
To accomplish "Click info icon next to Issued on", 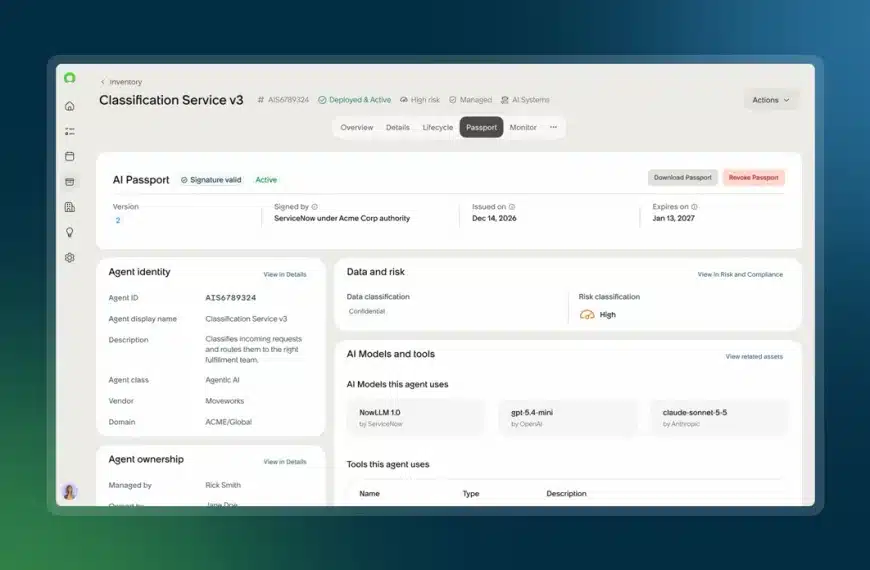I will point(512,206).
